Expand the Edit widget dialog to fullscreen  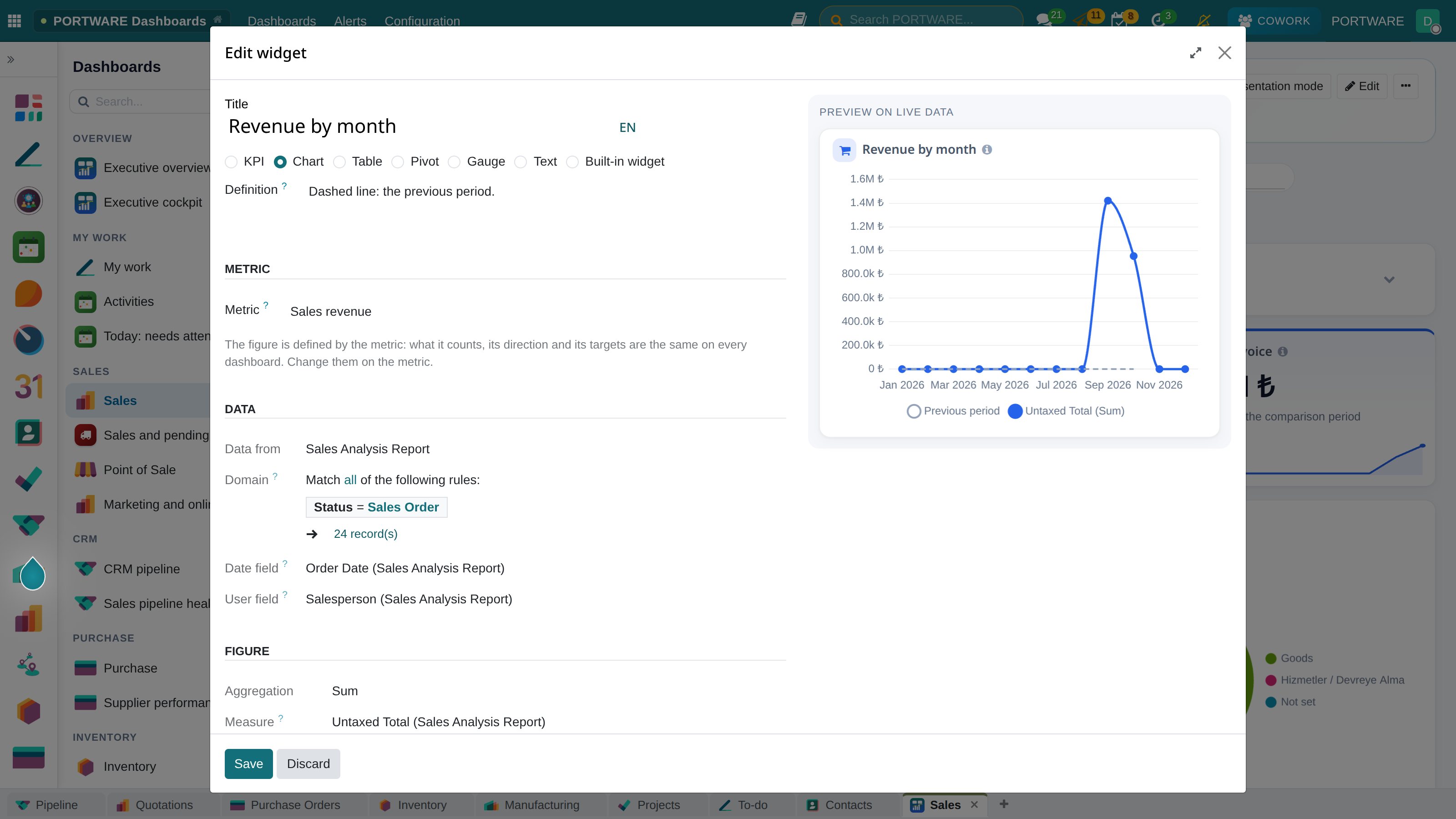(1195, 53)
